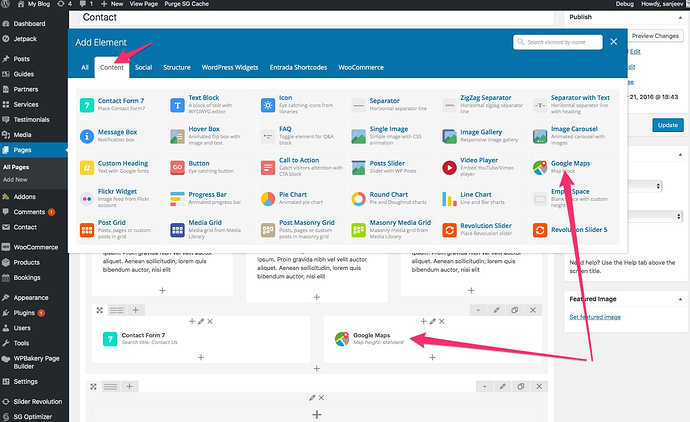Collapse the Featured Image panel
This screenshot has height=422, width=690.
(680, 299)
